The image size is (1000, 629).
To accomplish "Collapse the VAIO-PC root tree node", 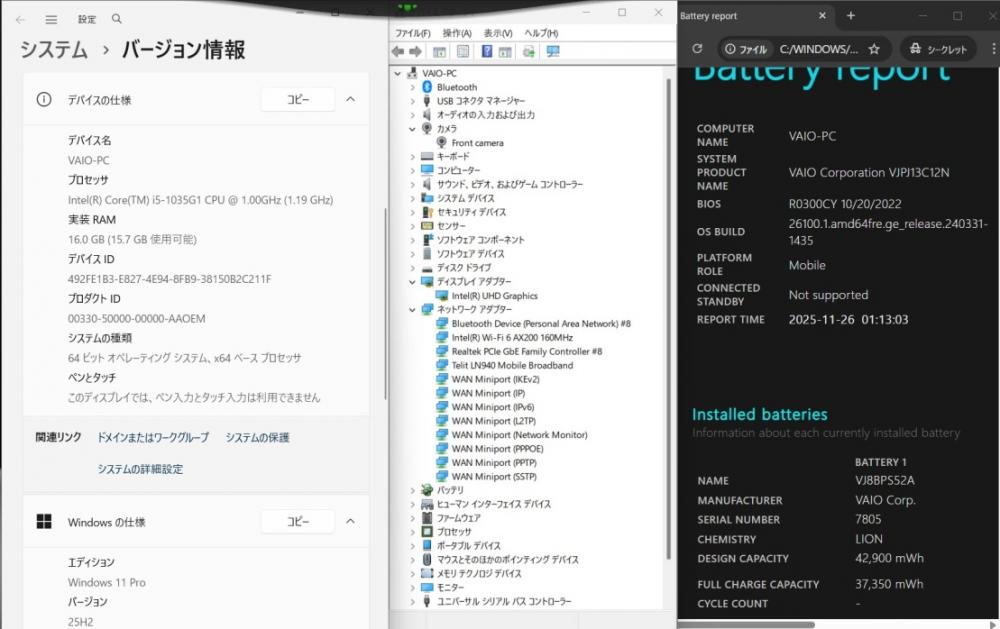I will 398,73.
